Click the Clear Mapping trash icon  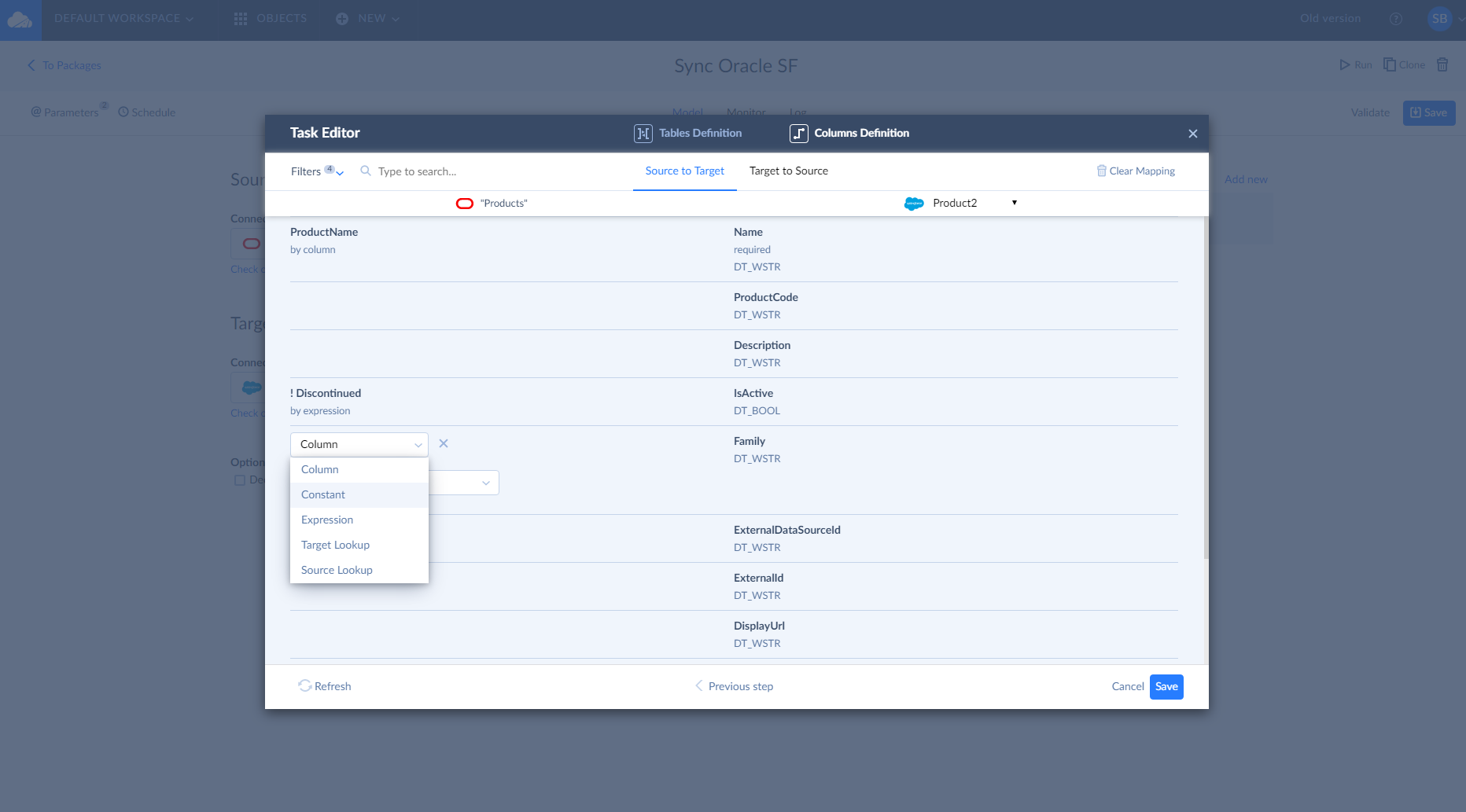click(x=1102, y=171)
